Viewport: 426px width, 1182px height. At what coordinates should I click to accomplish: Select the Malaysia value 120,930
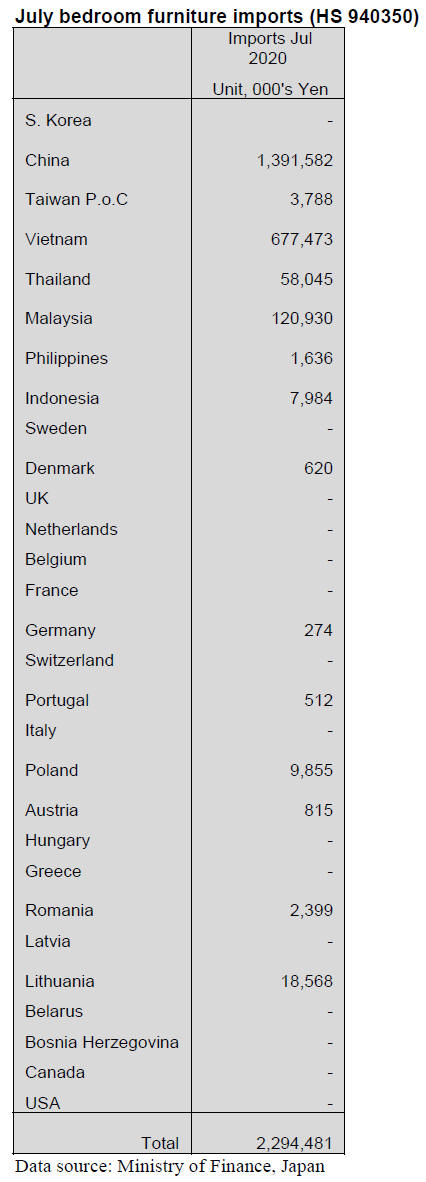[x=302, y=319]
